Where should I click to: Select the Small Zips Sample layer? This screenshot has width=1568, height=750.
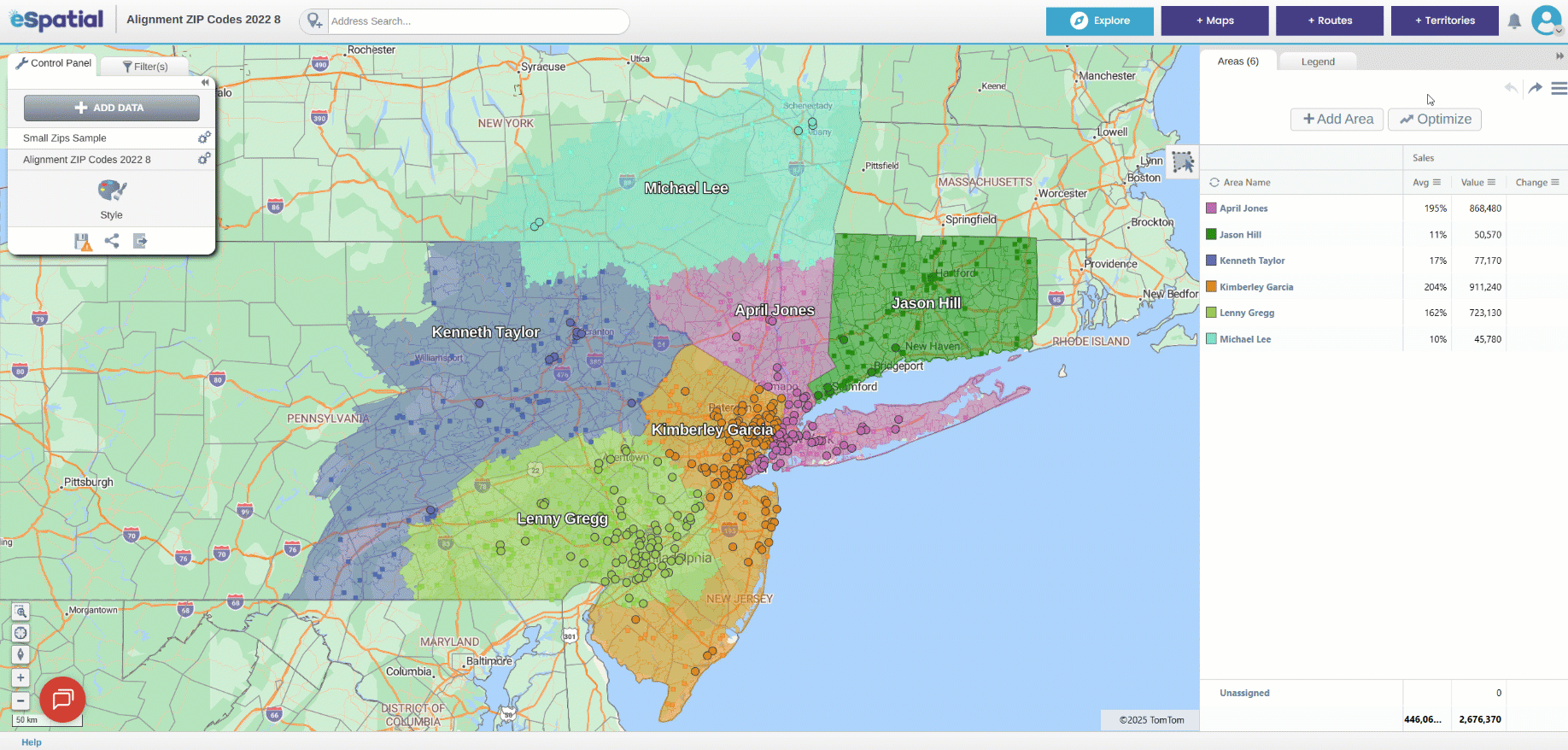click(65, 138)
